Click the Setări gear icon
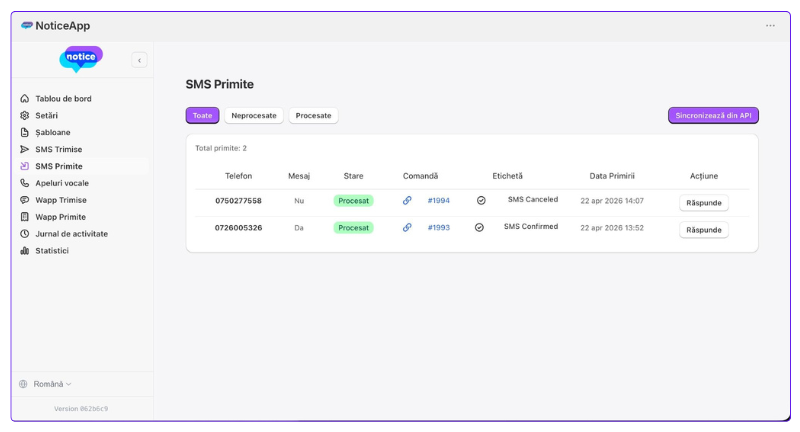 [24, 115]
